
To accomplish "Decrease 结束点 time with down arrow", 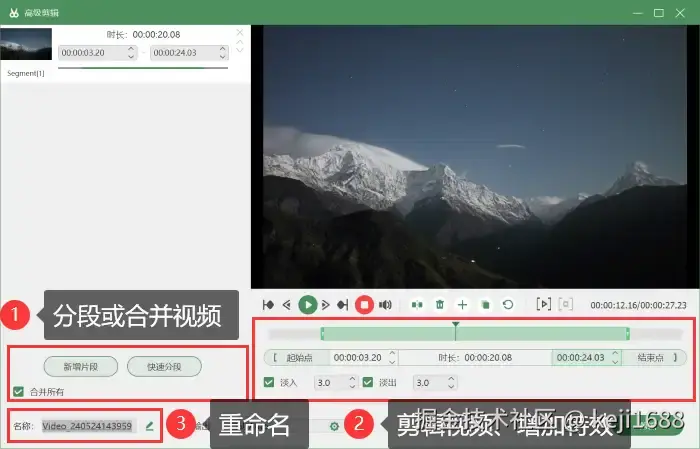I will [x=615, y=361].
